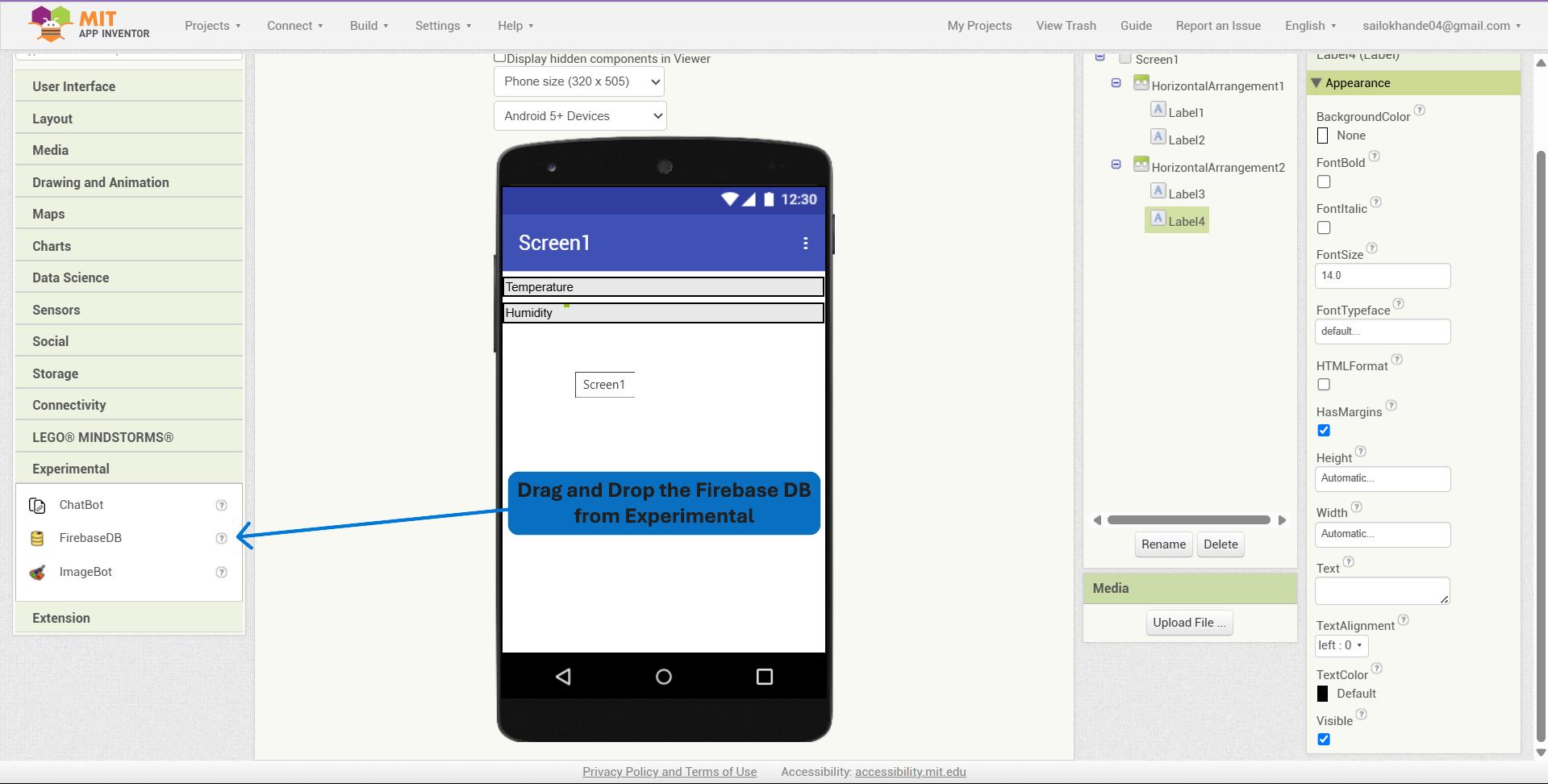Click the Upload File button
1548x784 pixels.
pyautogui.click(x=1189, y=623)
